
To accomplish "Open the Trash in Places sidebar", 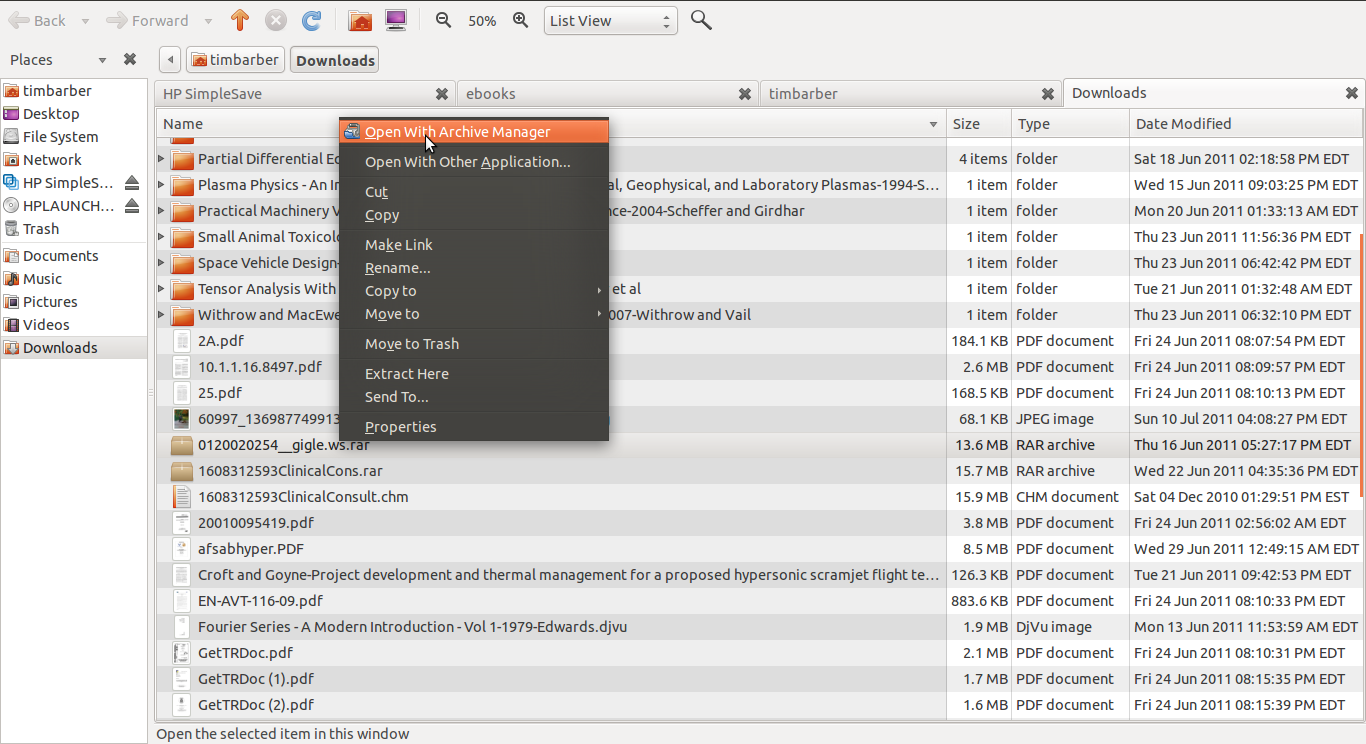I will pos(42,229).
